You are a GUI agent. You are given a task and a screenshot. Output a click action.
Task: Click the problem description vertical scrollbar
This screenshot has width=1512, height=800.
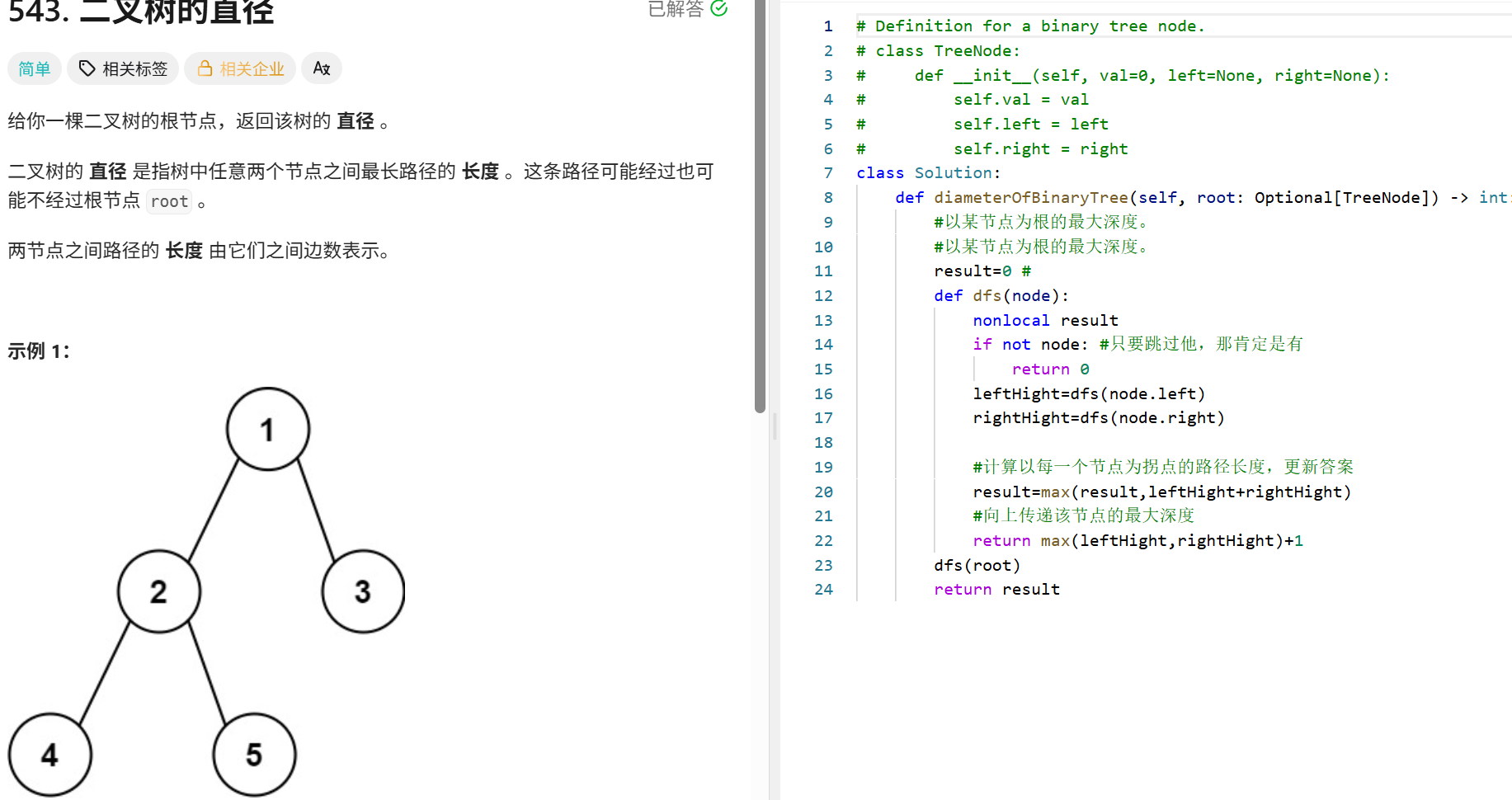[760, 206]
